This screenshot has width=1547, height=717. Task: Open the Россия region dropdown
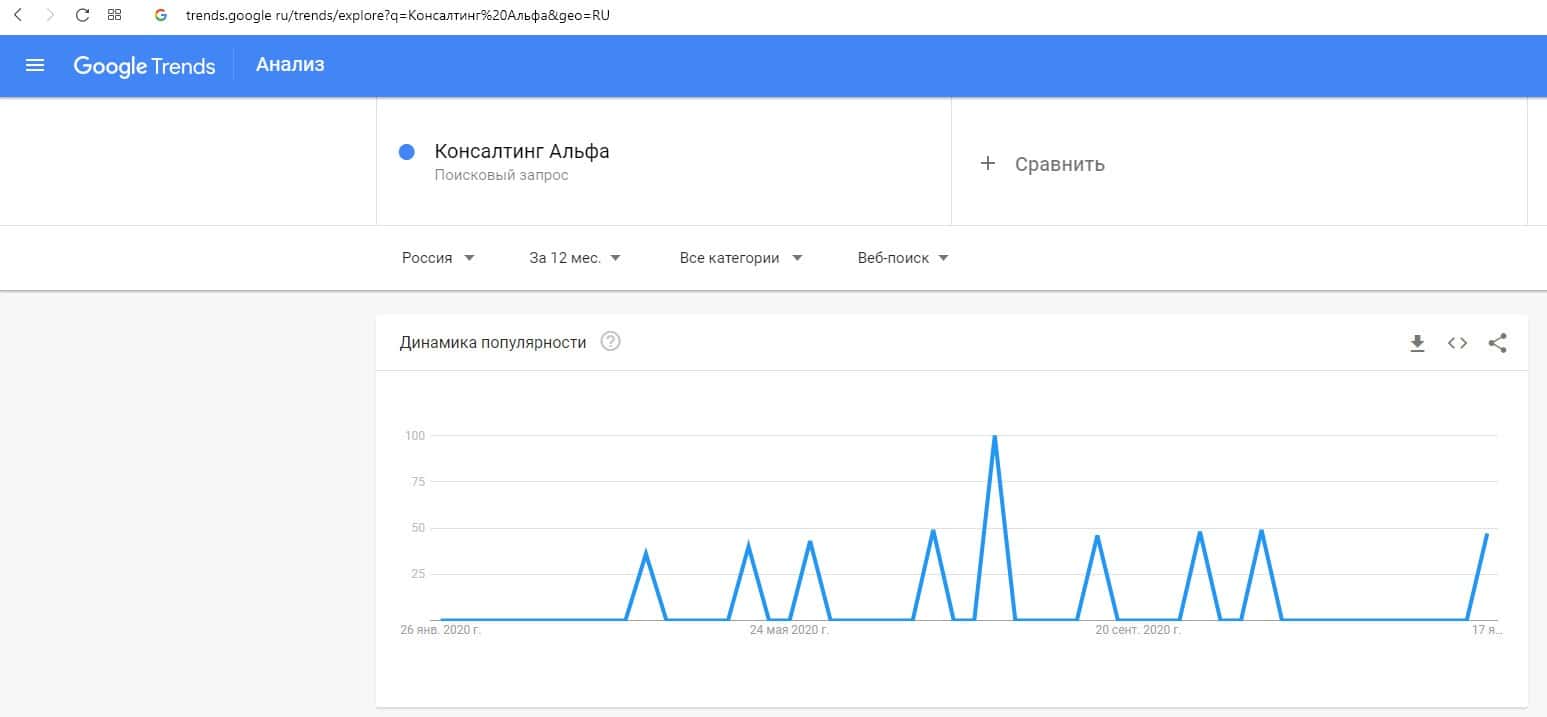click(x=438, y=258)
